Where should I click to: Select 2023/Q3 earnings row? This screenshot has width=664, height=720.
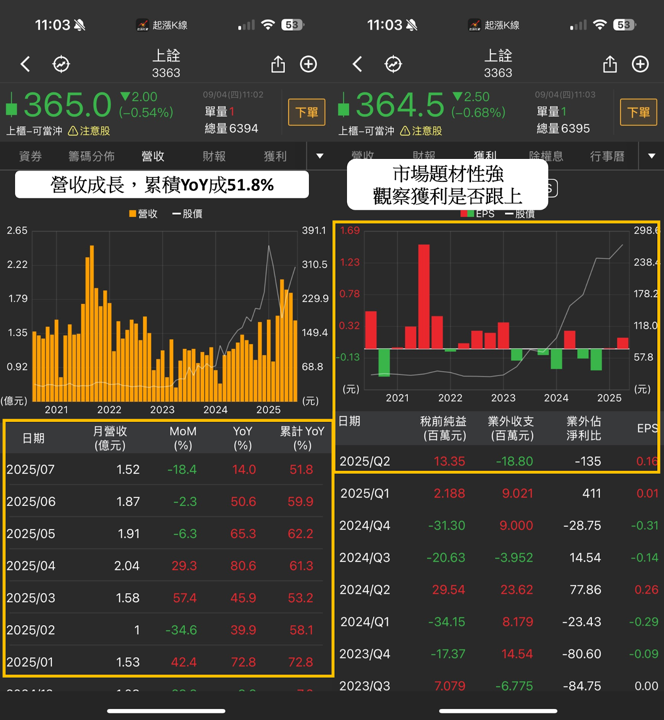click(x=499, y=684)
